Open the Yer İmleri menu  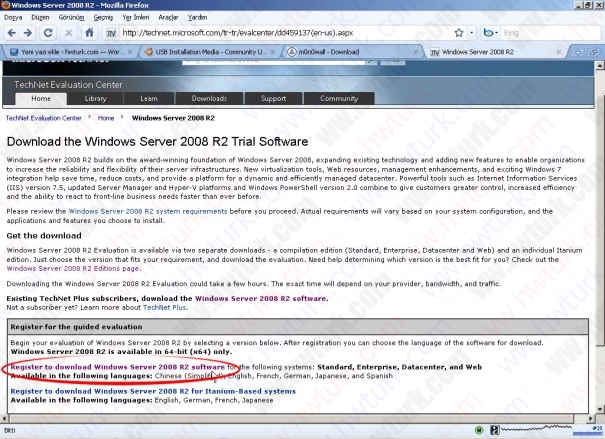(136, 17)
